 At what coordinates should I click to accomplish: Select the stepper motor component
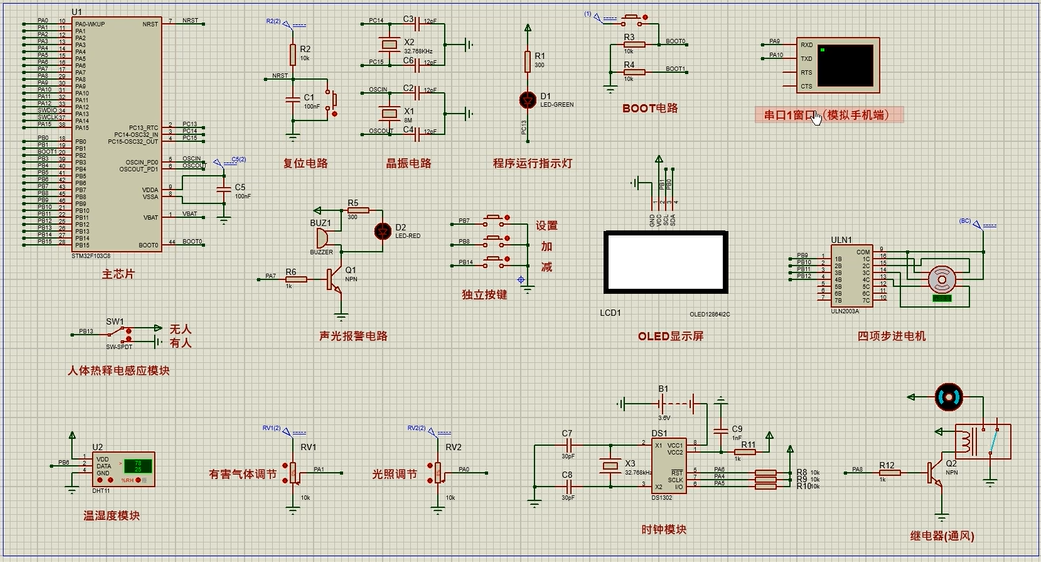pyautogui.click(x=941, y=281)
